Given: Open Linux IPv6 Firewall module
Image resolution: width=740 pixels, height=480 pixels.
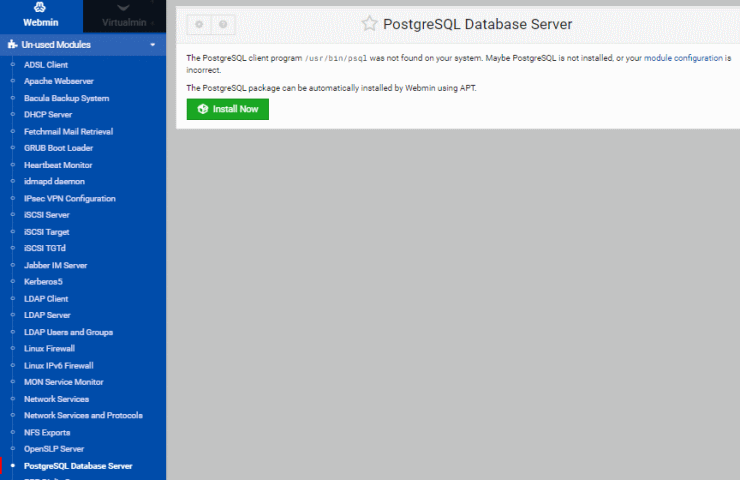Looking at the screenshot, I should pyautogui.click(x=59, y=366).
